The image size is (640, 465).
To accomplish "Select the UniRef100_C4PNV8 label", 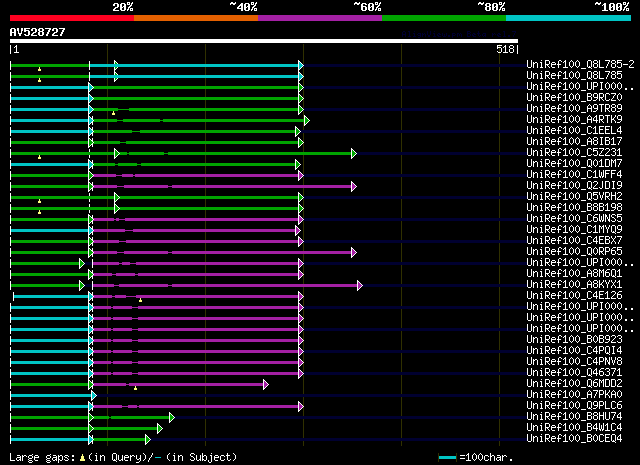I will [x=574, y=362].
